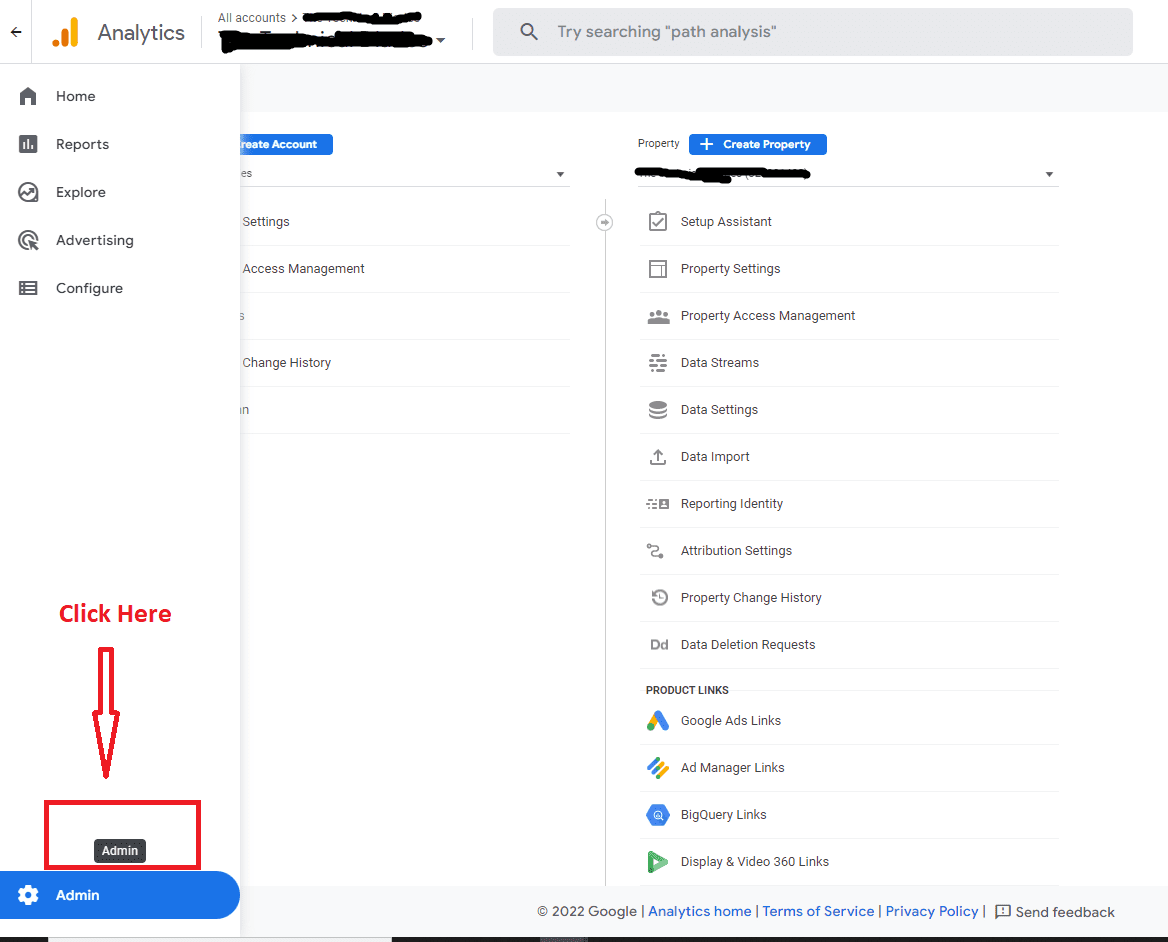This screenshot has height=942, width=1168.
Task: Open Property Access Management
Action: coord(849,316)
